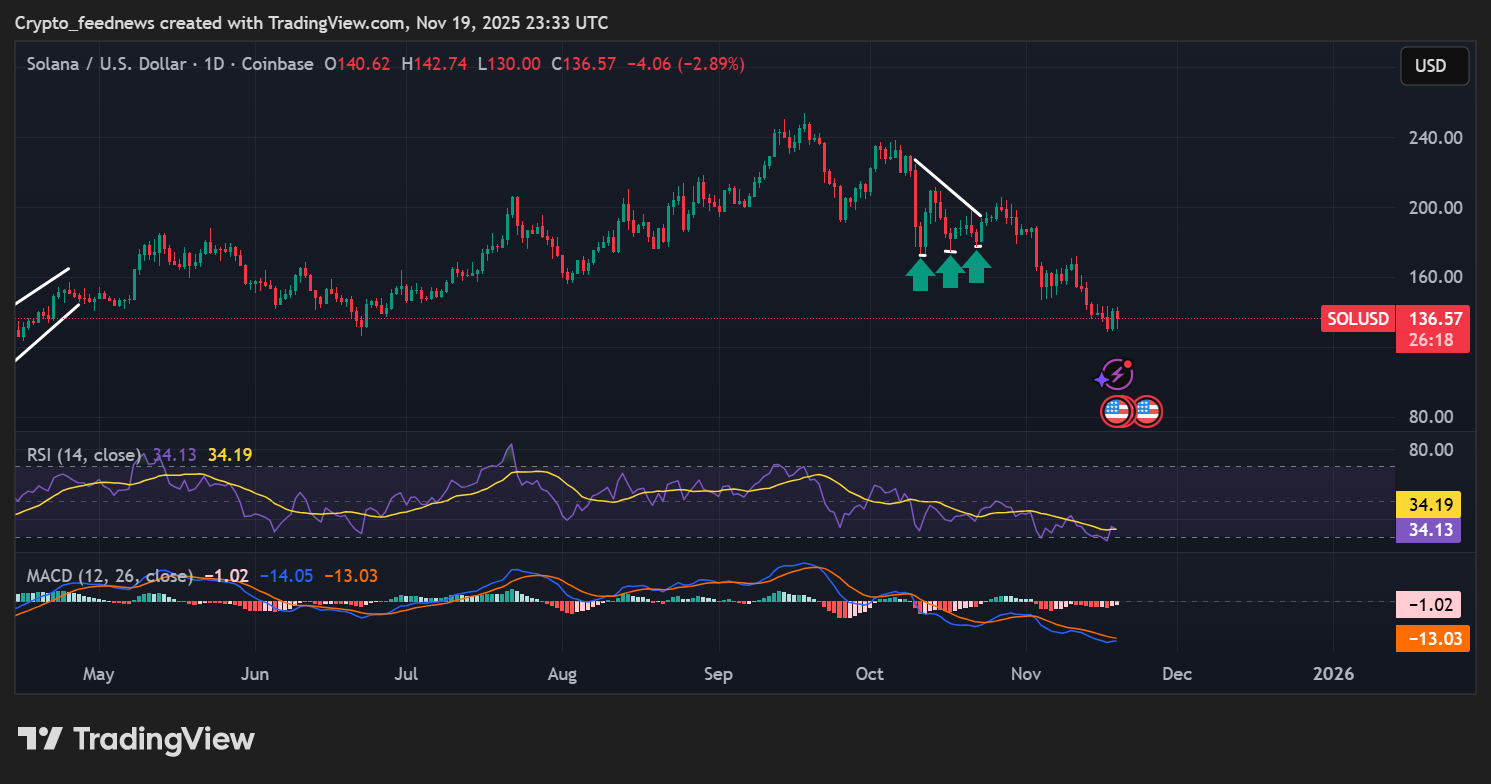This screenshot has height=784, width=1491.
Task: Click the 2026 label on time axis
Action: (x=1333, y=674)
